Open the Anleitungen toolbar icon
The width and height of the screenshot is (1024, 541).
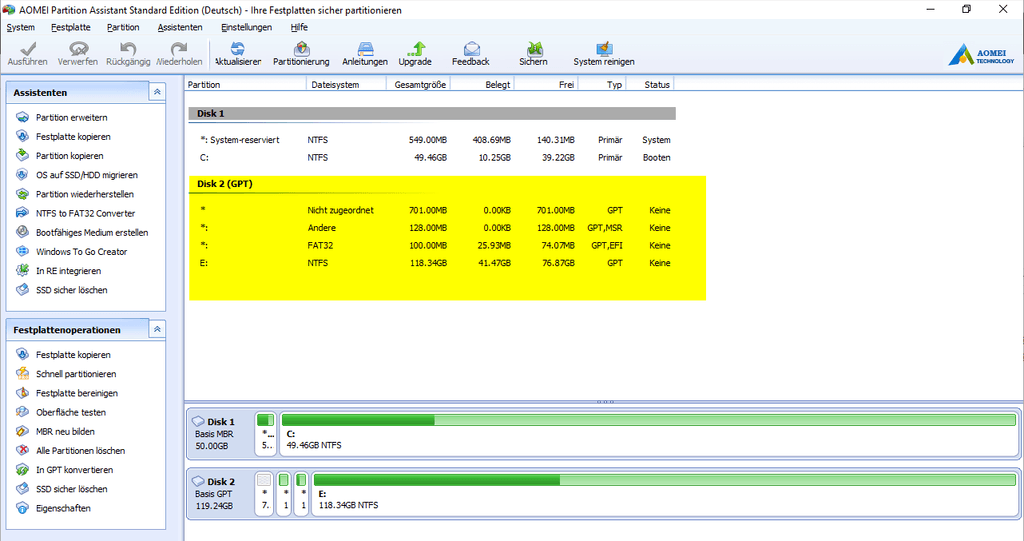365,49
